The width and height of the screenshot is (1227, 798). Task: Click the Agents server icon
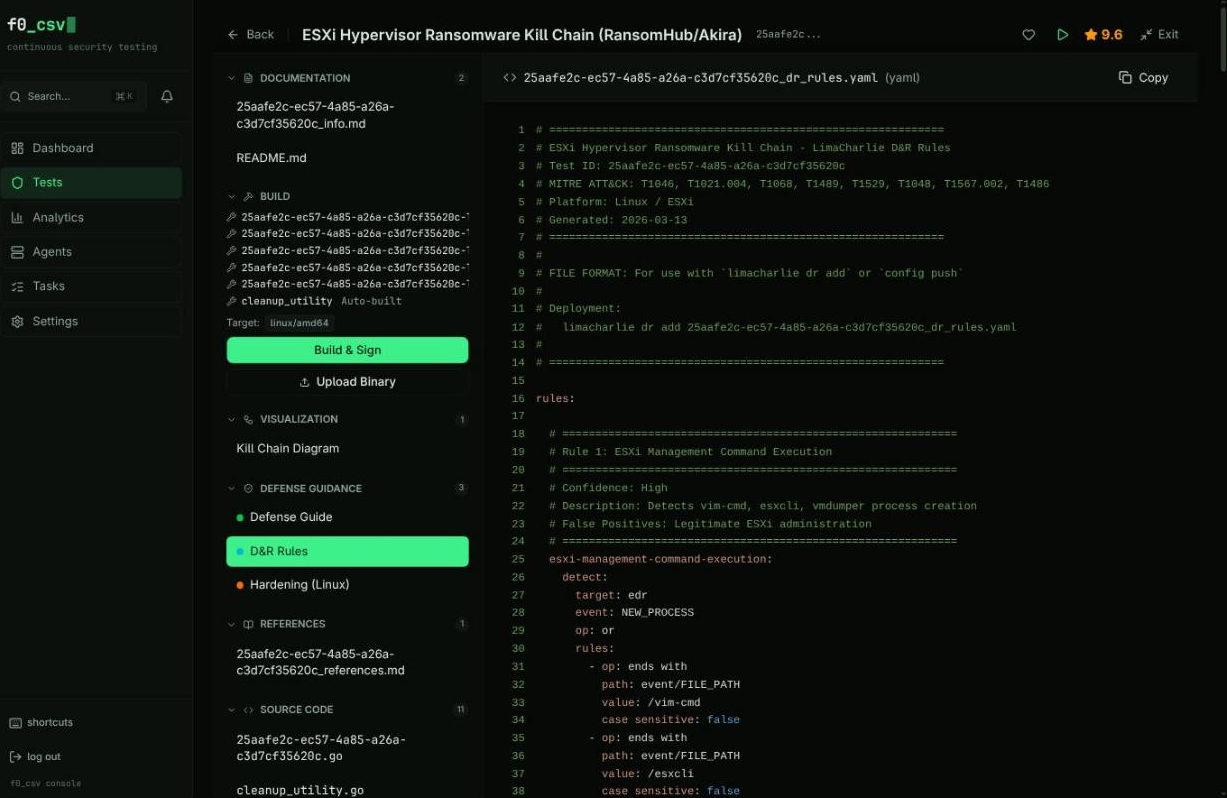[x=17, y=252]
